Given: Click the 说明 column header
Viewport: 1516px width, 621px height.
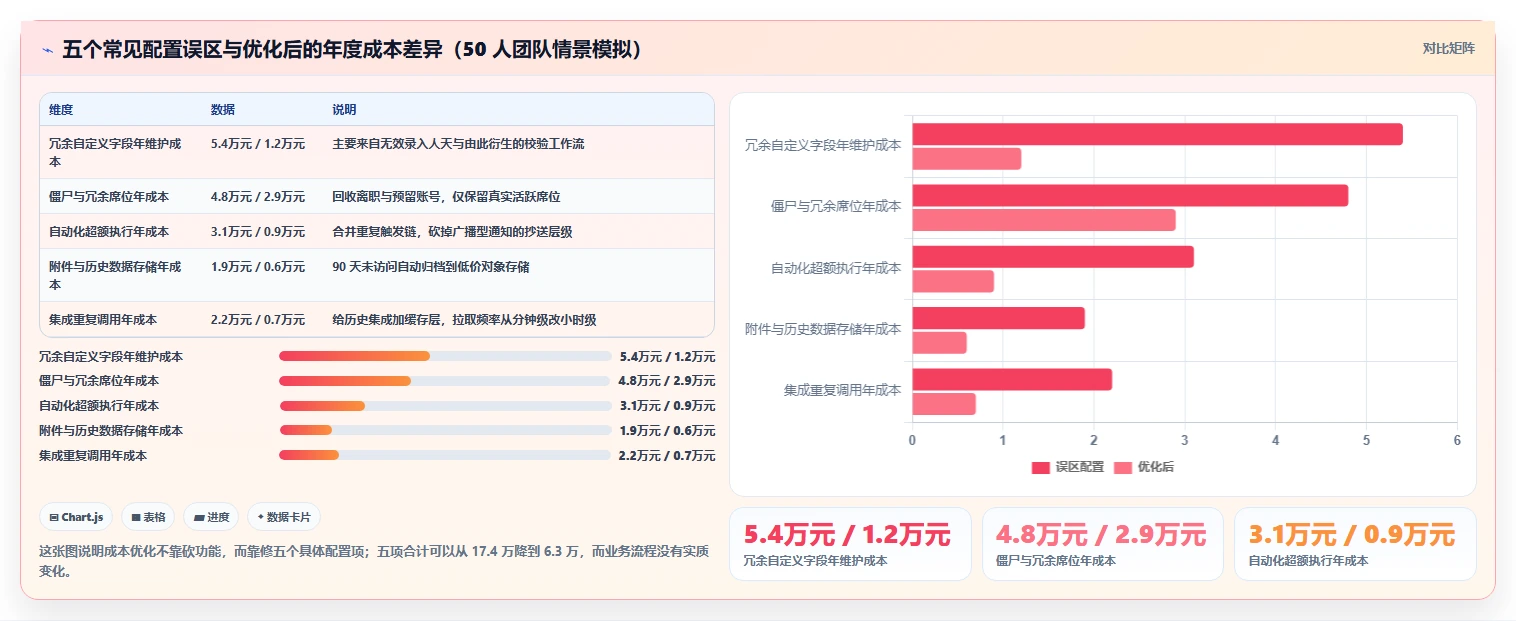Looking at the screenshot, I should pos(344,110).
